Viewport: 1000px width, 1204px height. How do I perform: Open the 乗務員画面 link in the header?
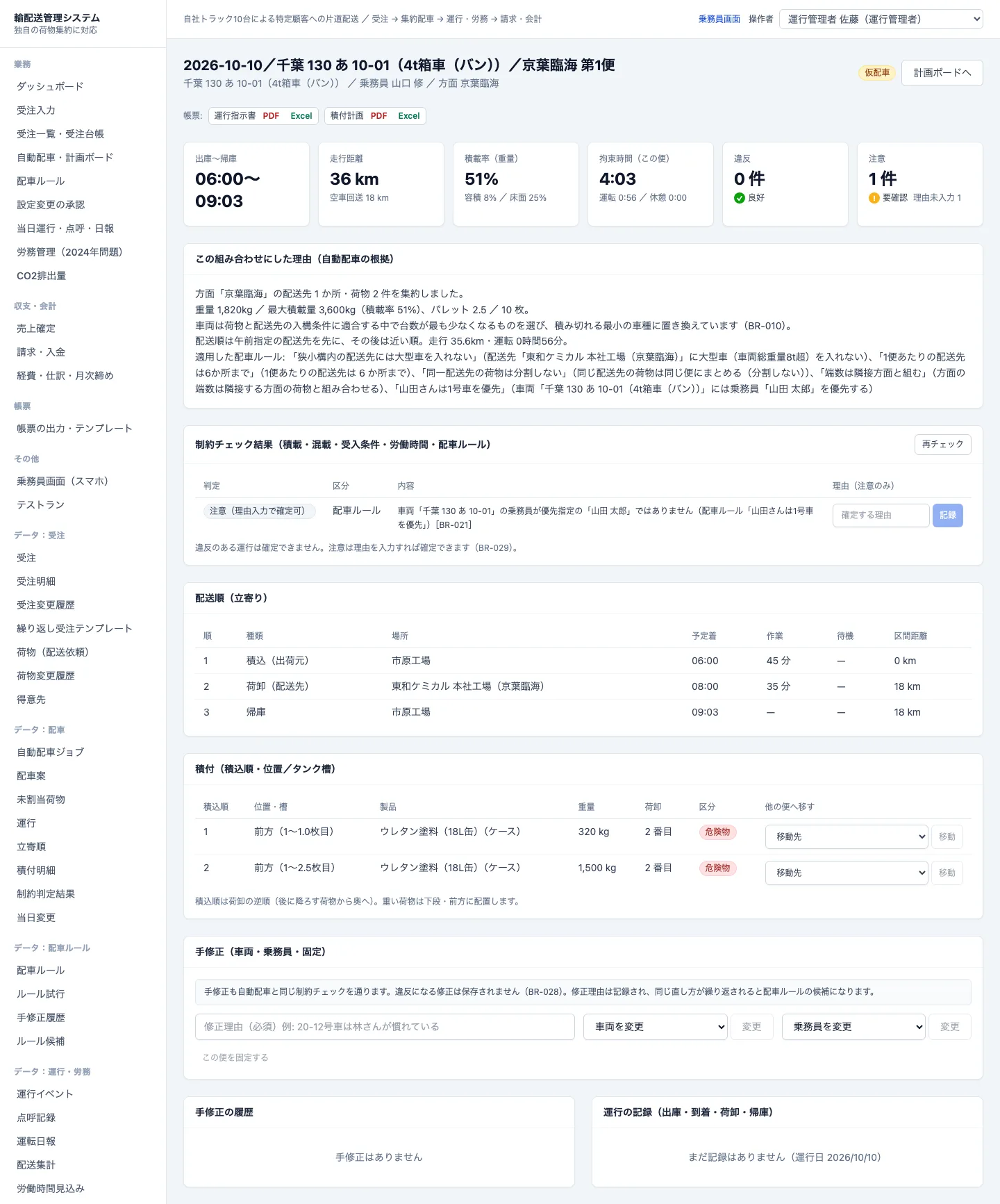tap(719, 19)
